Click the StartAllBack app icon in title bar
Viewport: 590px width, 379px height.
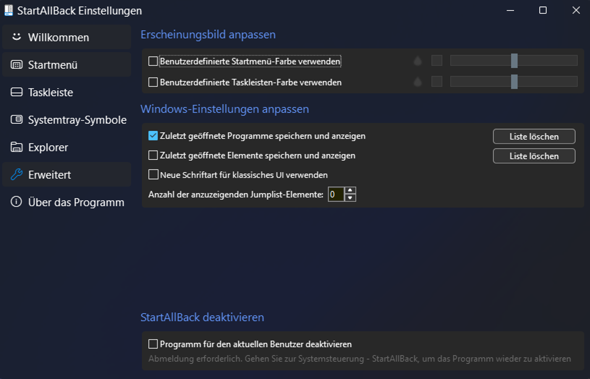[x=9, y=11]
